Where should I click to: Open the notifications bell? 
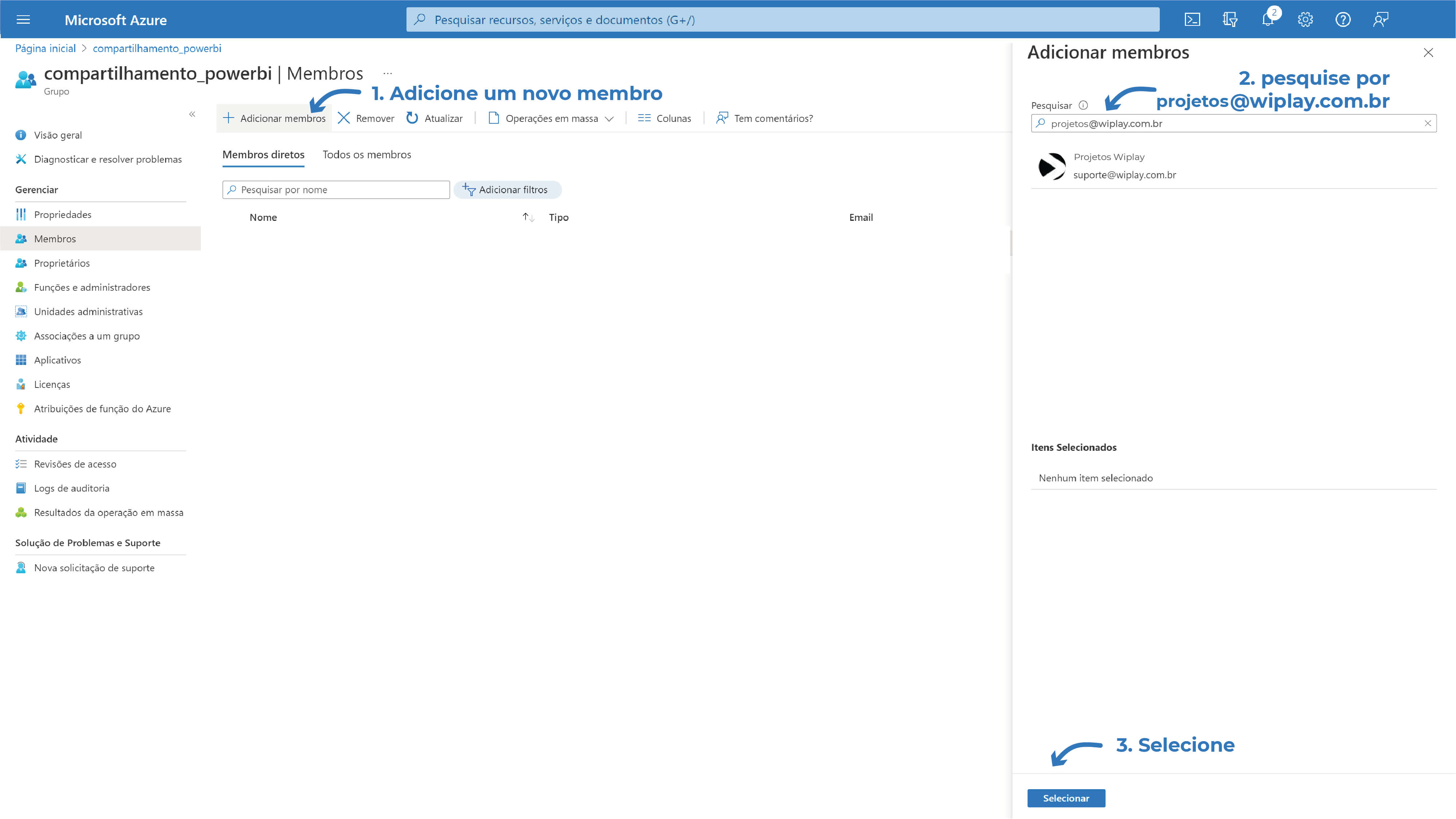[1268, 20]
